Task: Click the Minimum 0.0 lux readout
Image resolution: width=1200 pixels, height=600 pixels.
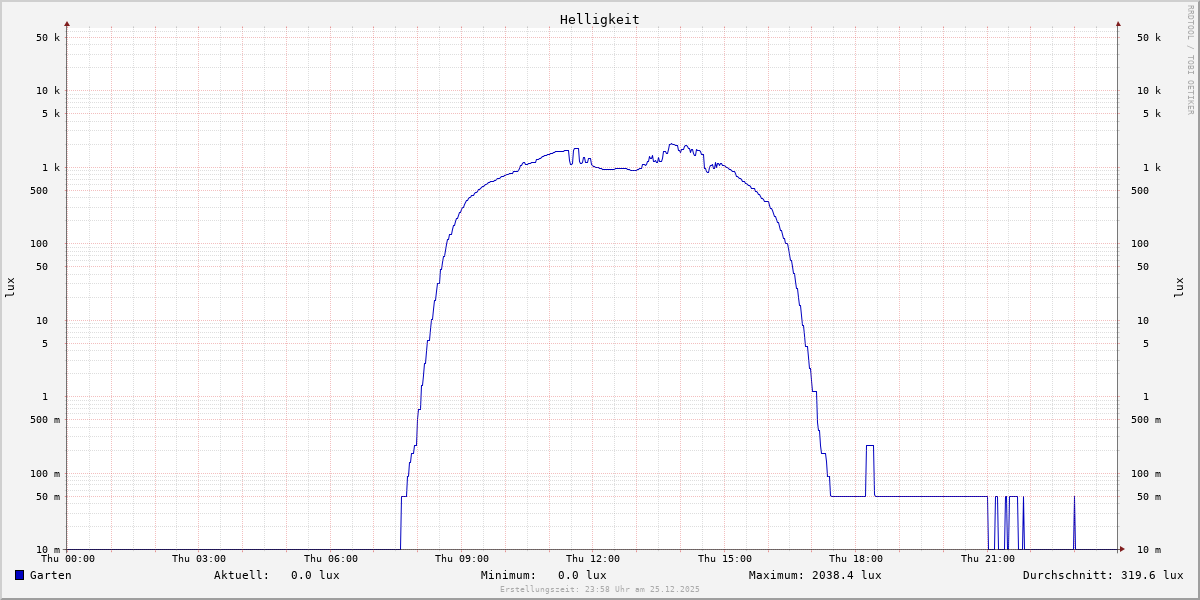Action: [x=543, y=575]
